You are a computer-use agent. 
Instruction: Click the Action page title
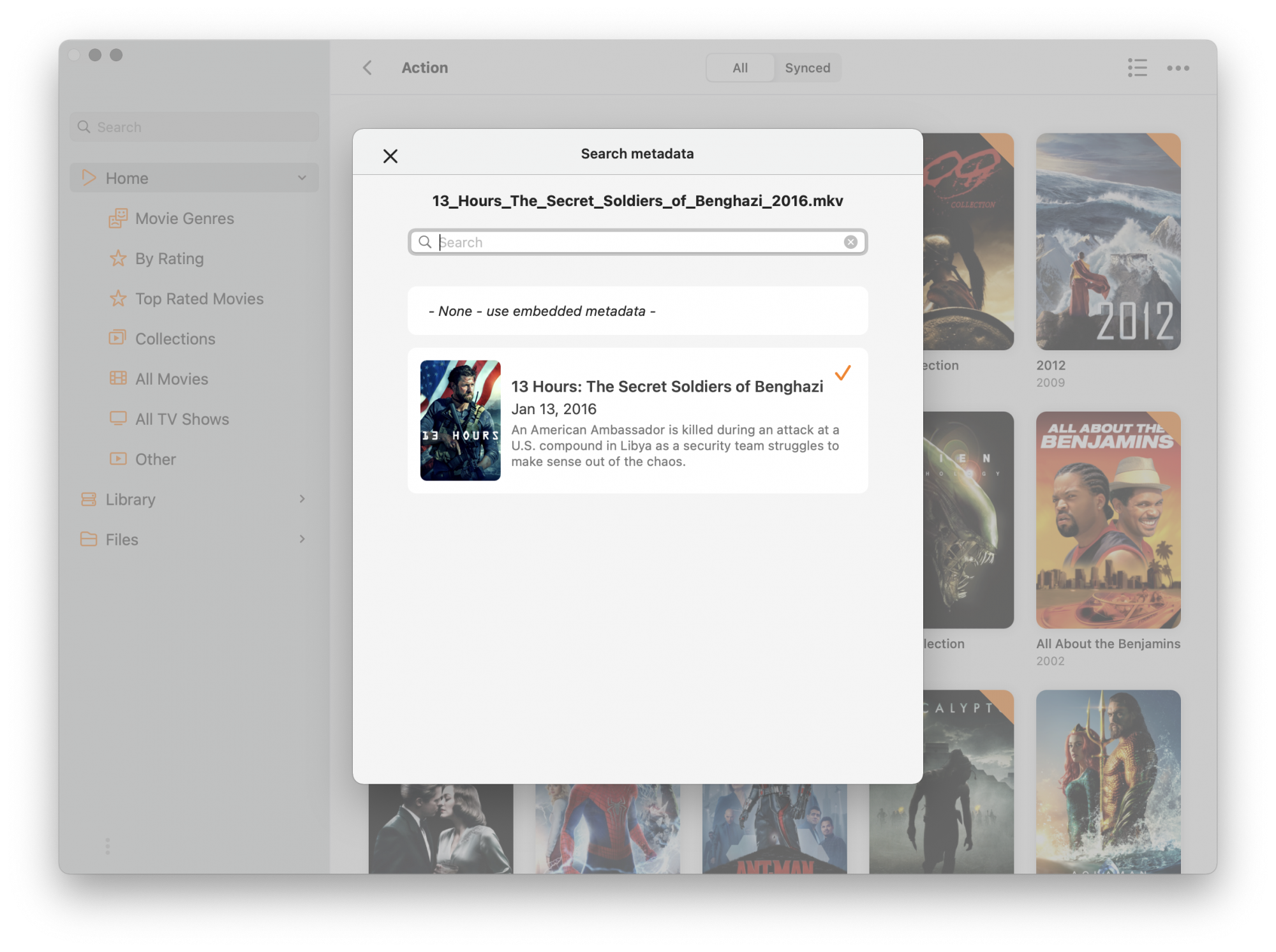pyautogui.click(x=424, y=68)
